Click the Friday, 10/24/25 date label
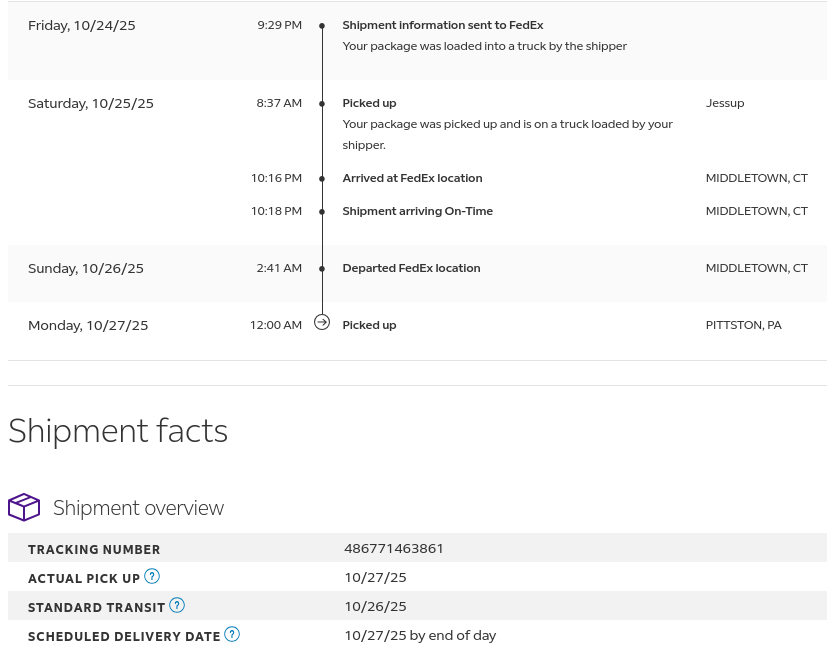Image resolution: width=827 pixels, height=653 pixels. point(82,25)
